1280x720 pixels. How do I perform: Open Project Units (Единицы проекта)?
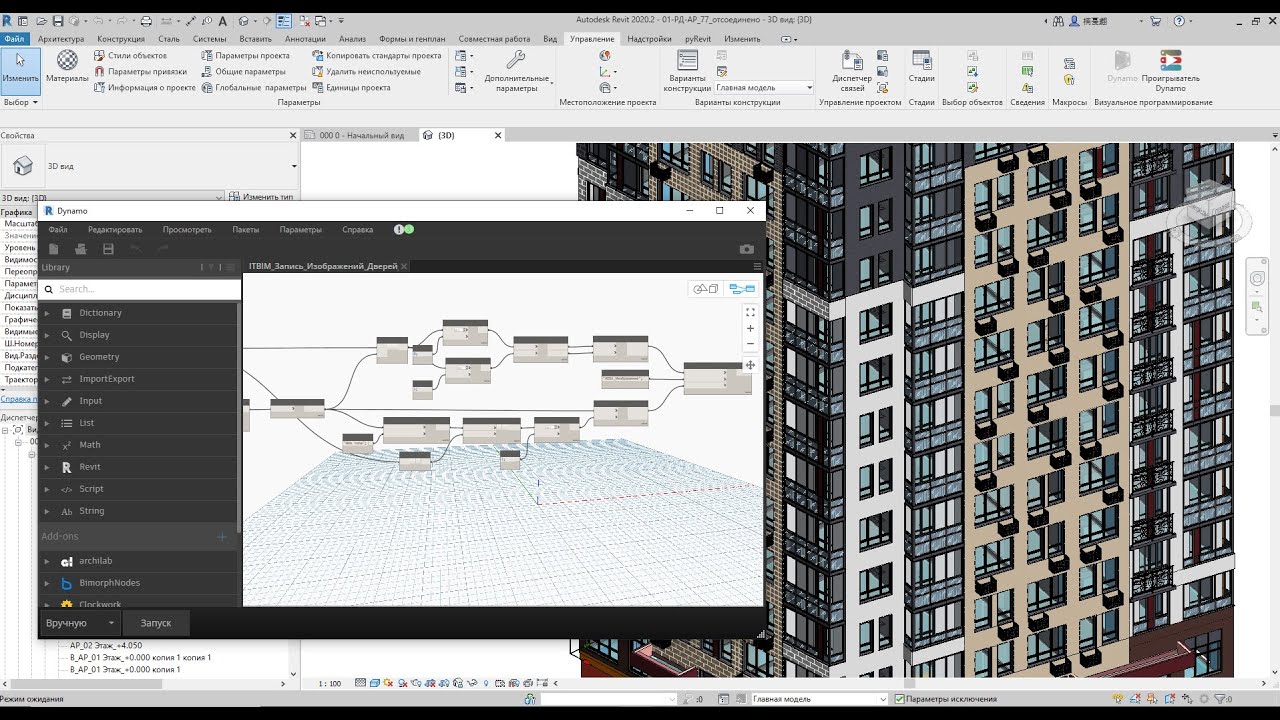[351, 88]
